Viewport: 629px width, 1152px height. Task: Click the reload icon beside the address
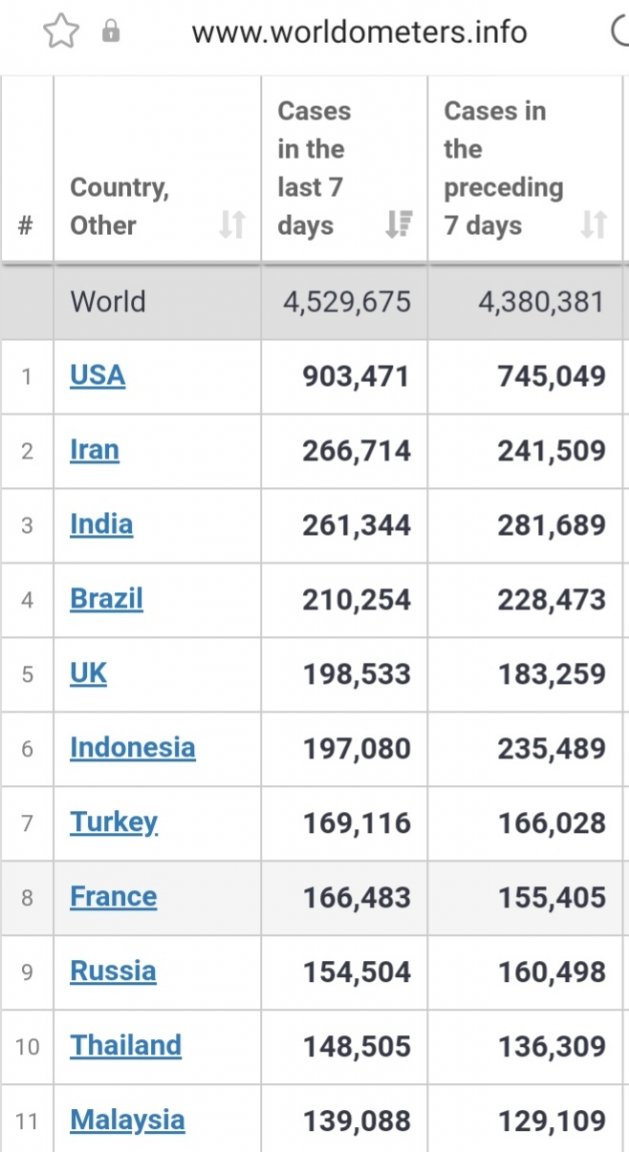[x=620, y=32]
